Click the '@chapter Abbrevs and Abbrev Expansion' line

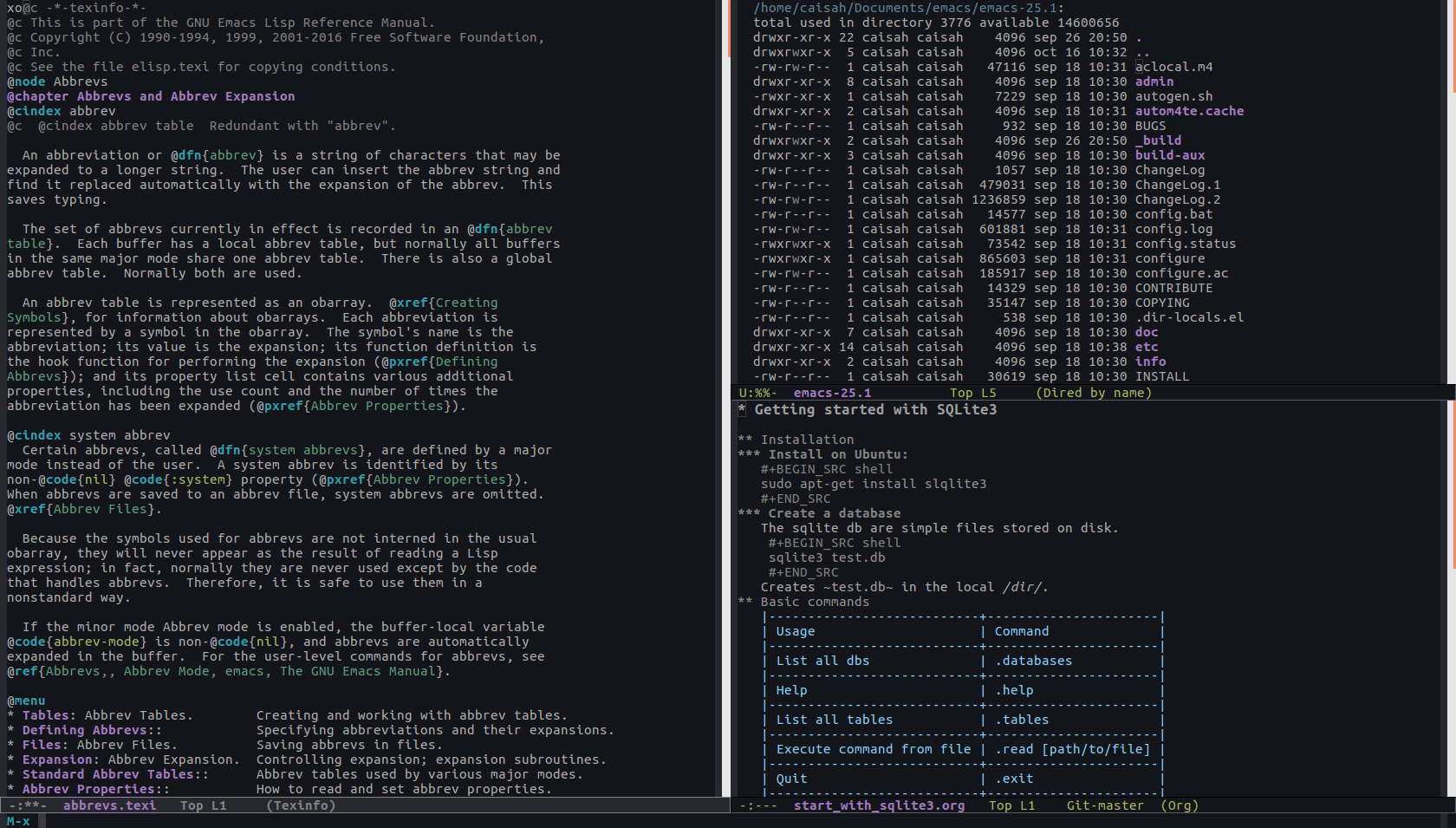click(x=151, y=96)
